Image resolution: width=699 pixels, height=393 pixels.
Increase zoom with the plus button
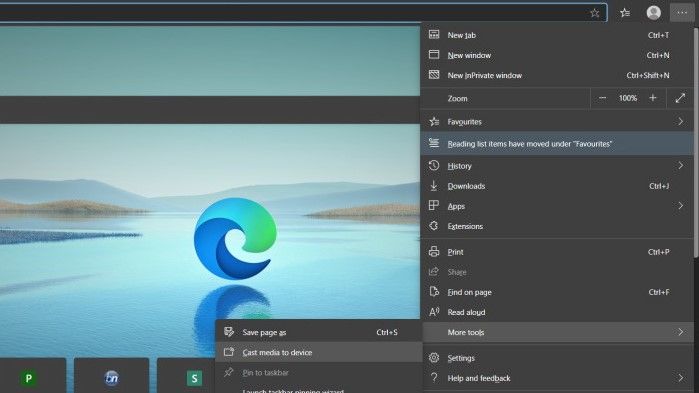653,98
